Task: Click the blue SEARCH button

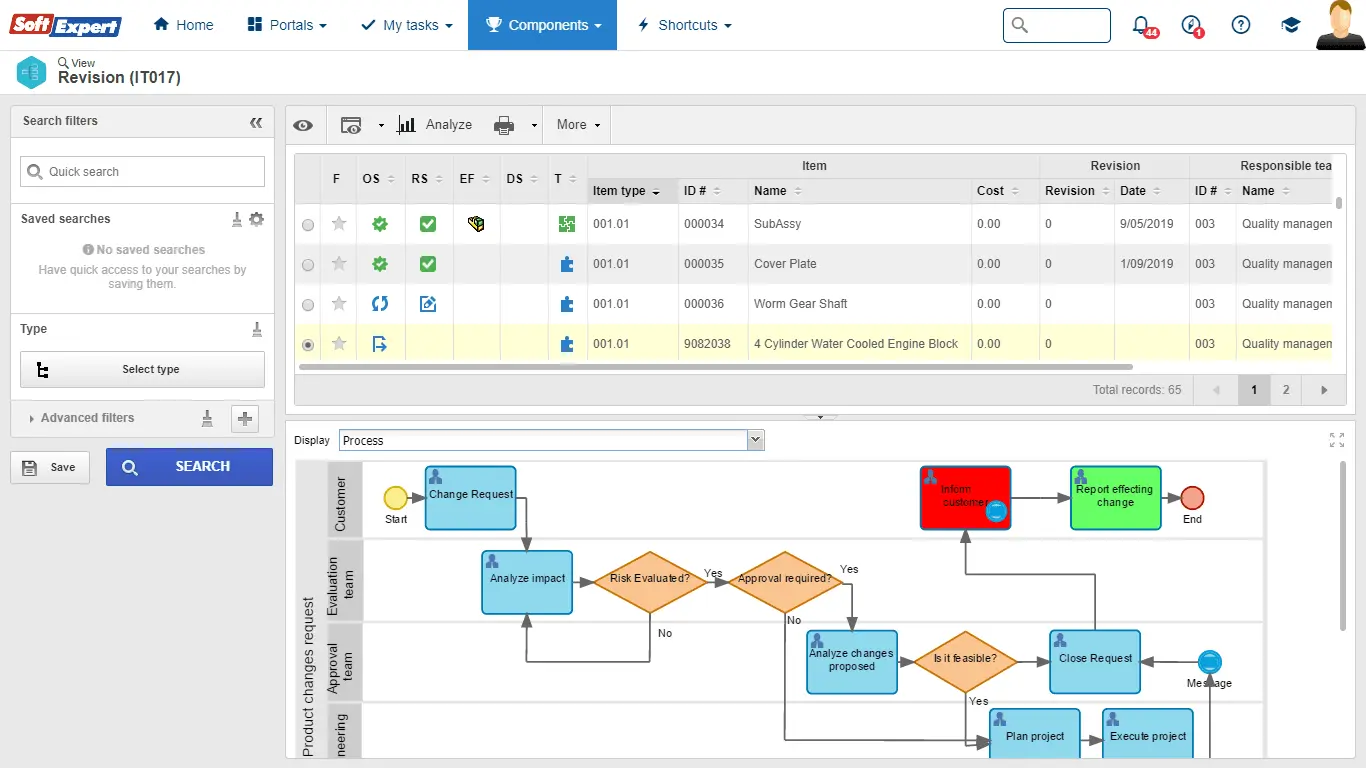Action: (189, 467)
